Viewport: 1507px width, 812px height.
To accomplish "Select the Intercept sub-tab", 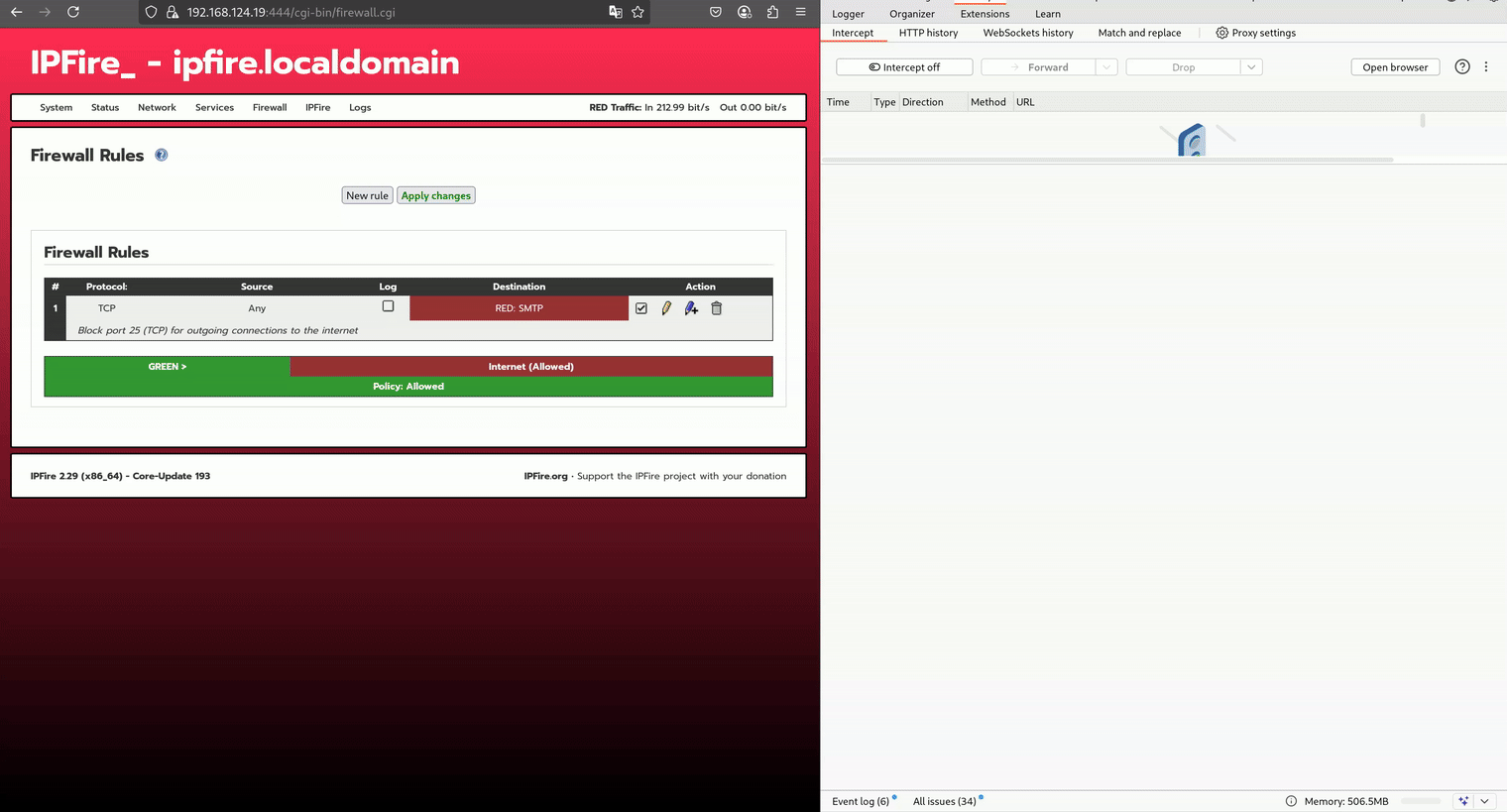I will pyautogui.click(x=853, y=33).
